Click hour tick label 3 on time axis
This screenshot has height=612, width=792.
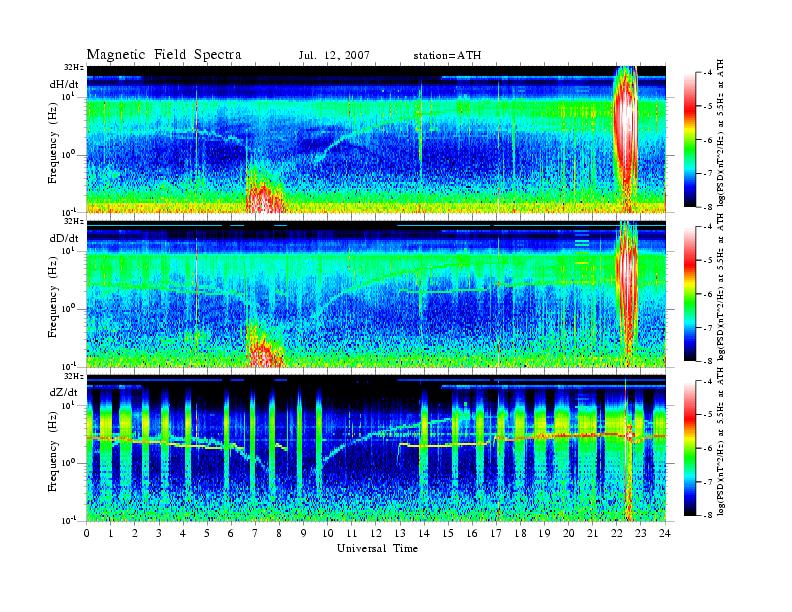coord(159,533)
